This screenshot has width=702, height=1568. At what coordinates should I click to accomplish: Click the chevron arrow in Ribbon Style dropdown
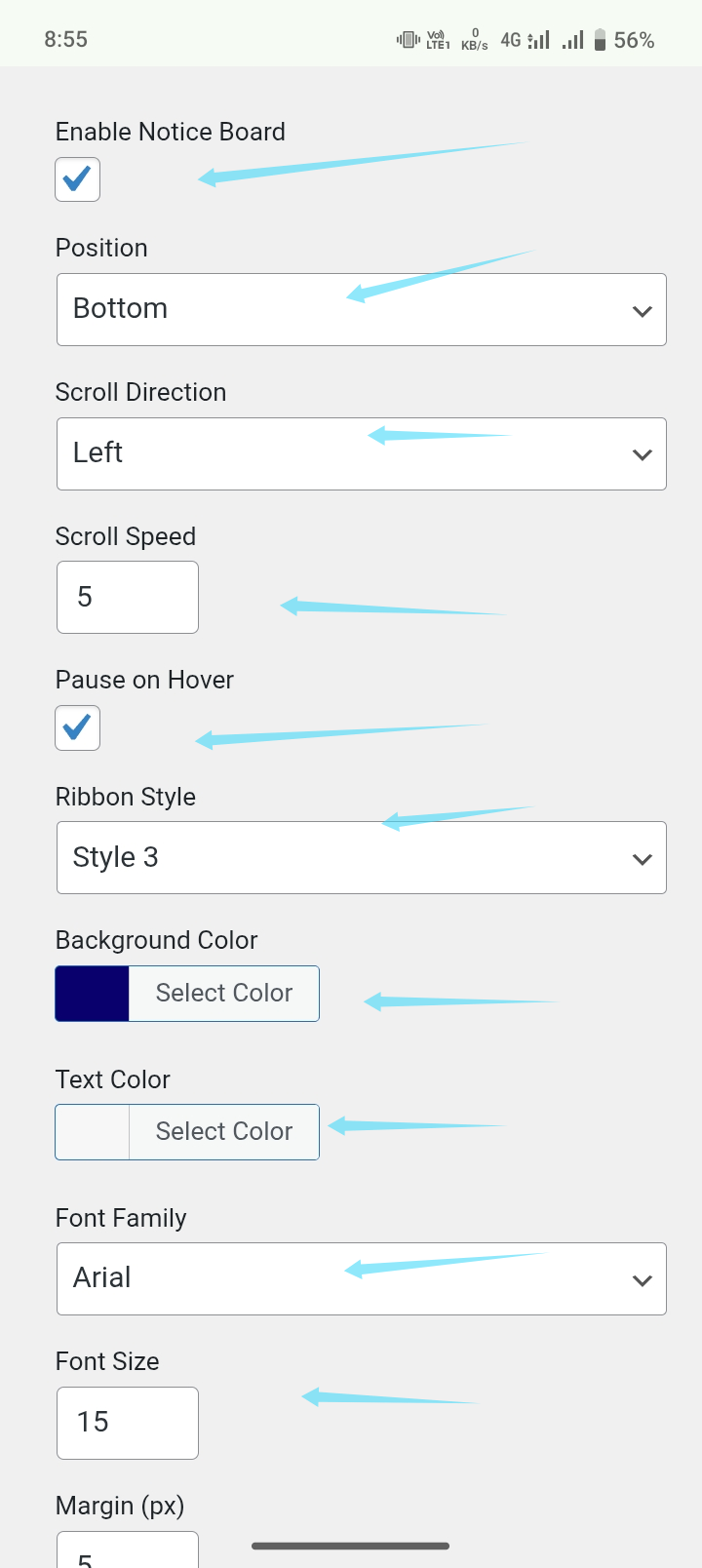(642, 860)
